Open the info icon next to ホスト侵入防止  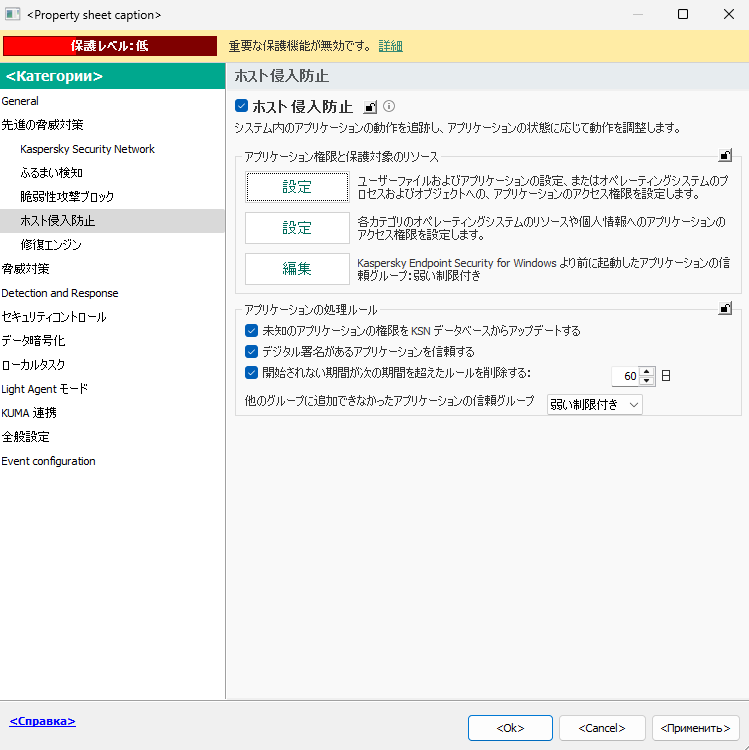pyautogui.click(x=389, y=106)
